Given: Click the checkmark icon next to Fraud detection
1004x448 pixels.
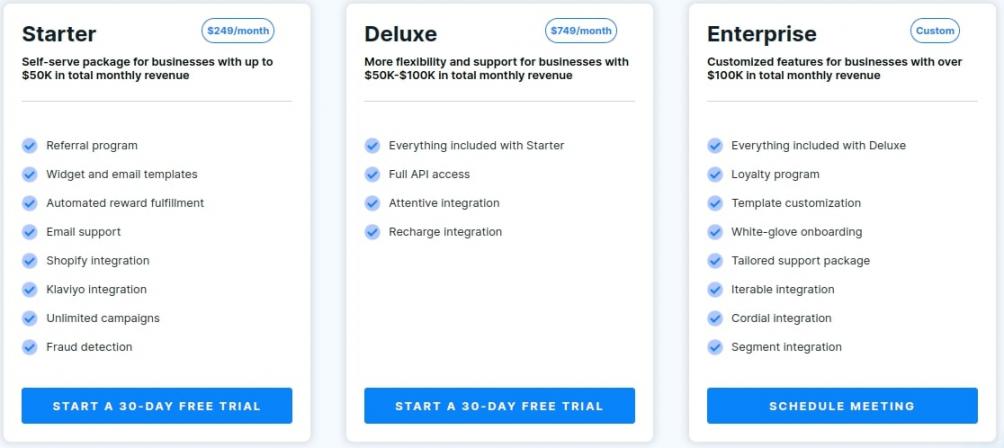Looking at the screenshot, I should [x=30, y=347].
